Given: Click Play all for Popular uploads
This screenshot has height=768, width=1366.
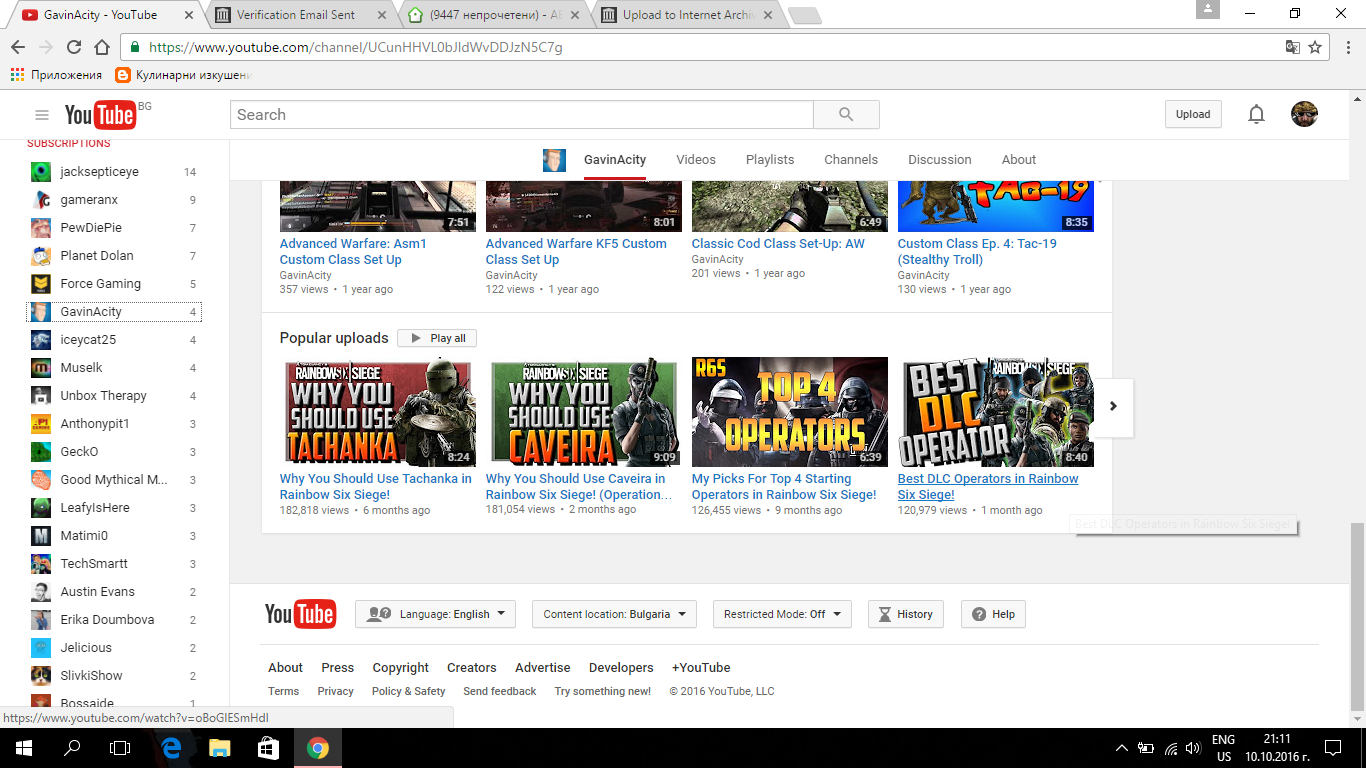Looking at the screenshot, I should 437,338.
